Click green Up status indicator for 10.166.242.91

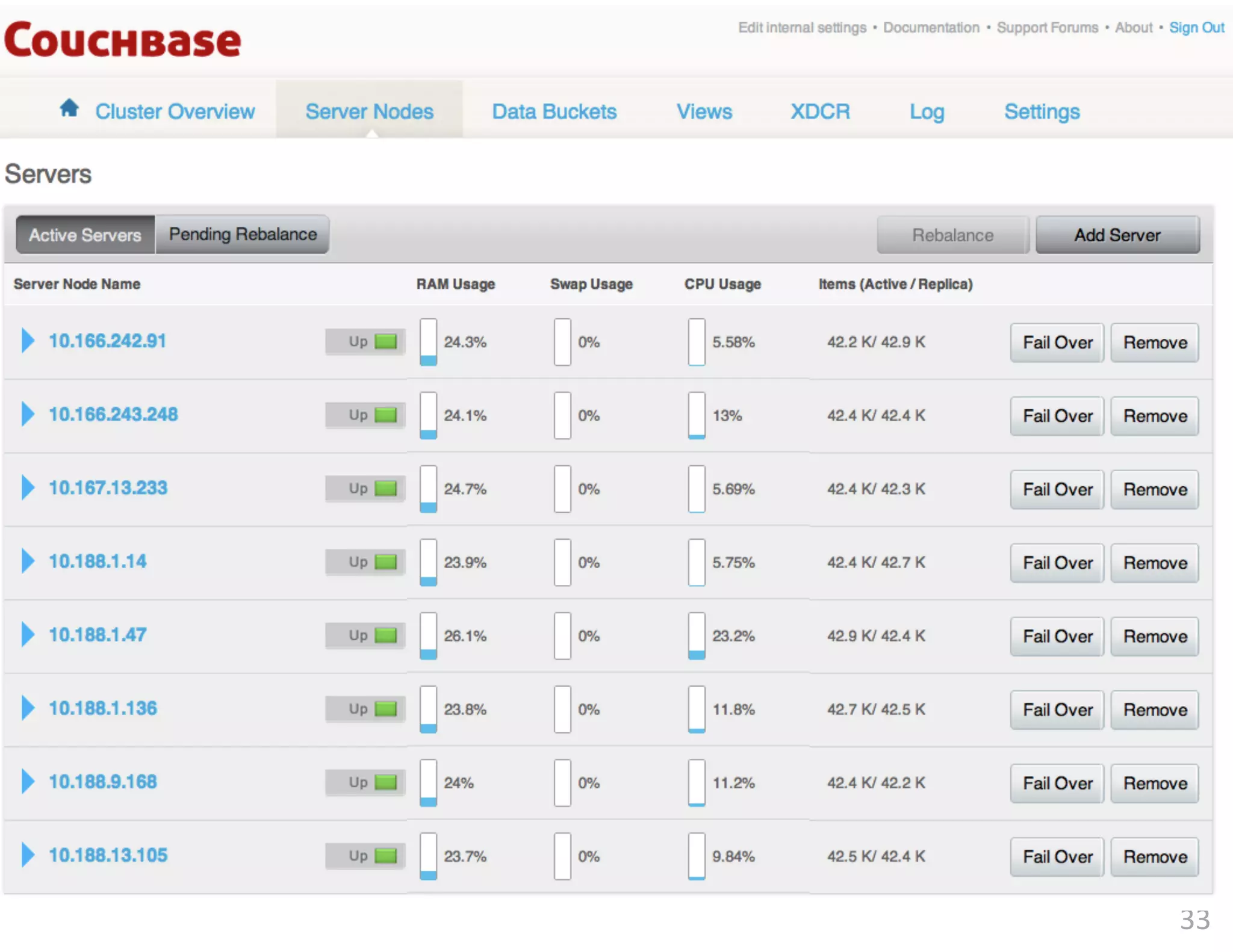[385, 341]
